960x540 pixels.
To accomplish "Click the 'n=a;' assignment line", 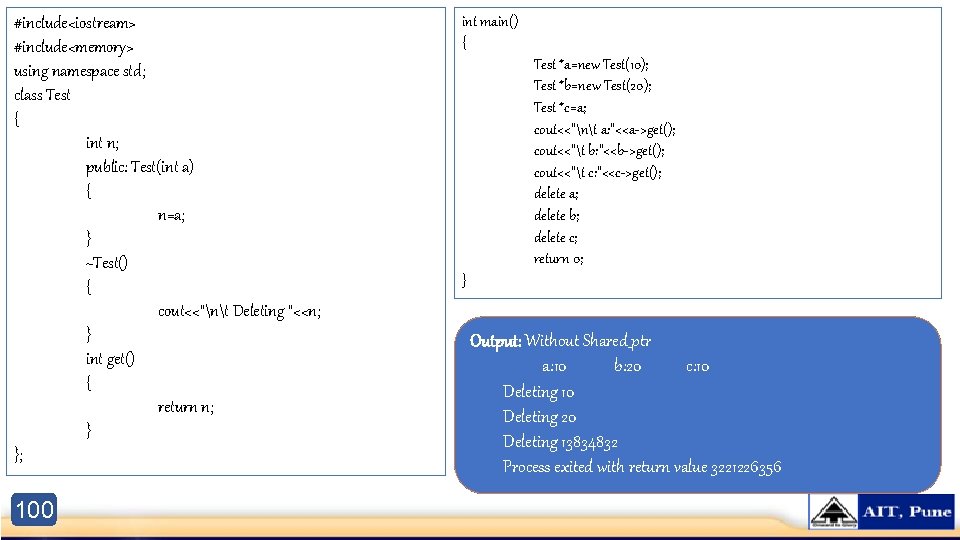I will click(x=171, y=216).
